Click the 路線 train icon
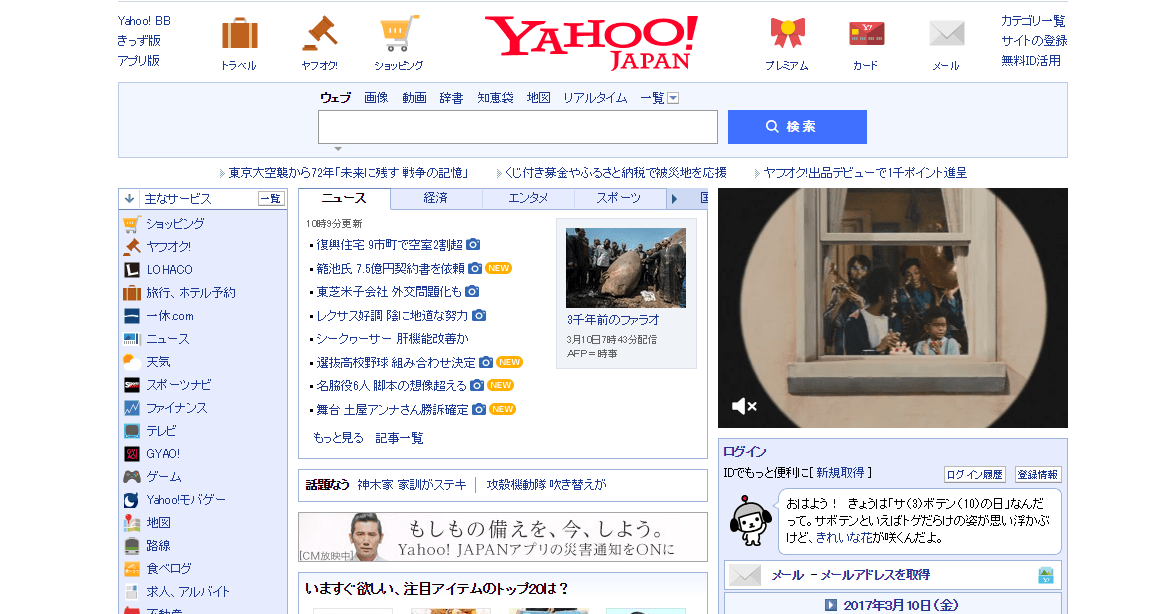Screen dimensions: 1173x614 [x=132, y=546]
